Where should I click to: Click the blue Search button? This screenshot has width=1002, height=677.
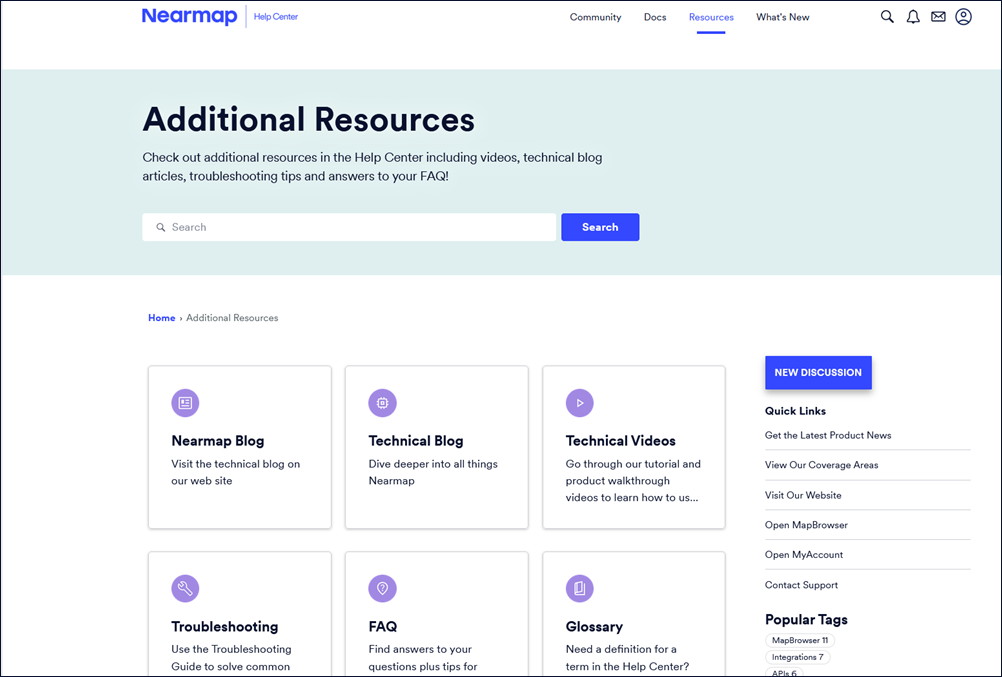(600, 227)
